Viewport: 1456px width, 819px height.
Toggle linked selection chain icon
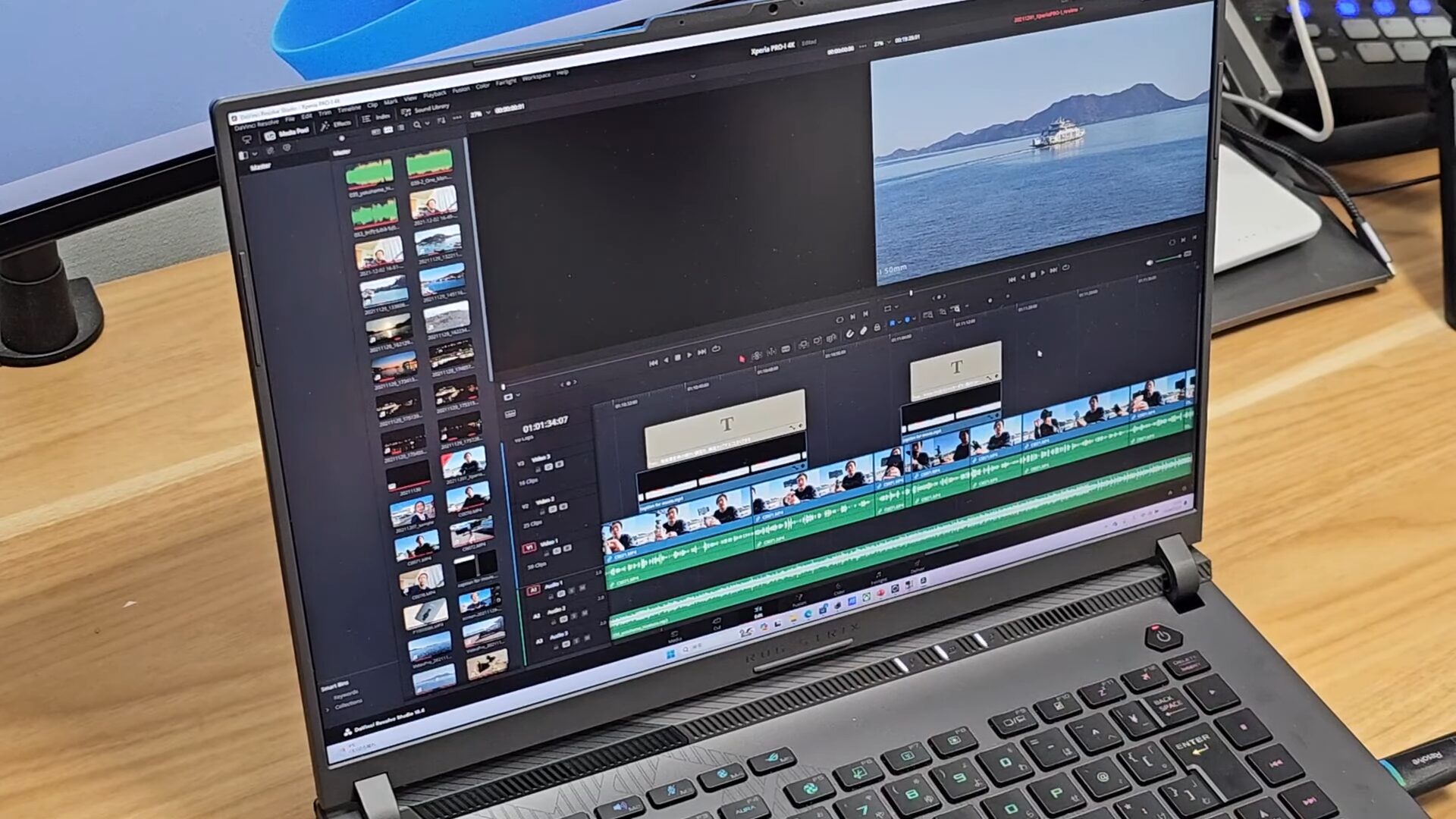[864, 330]
